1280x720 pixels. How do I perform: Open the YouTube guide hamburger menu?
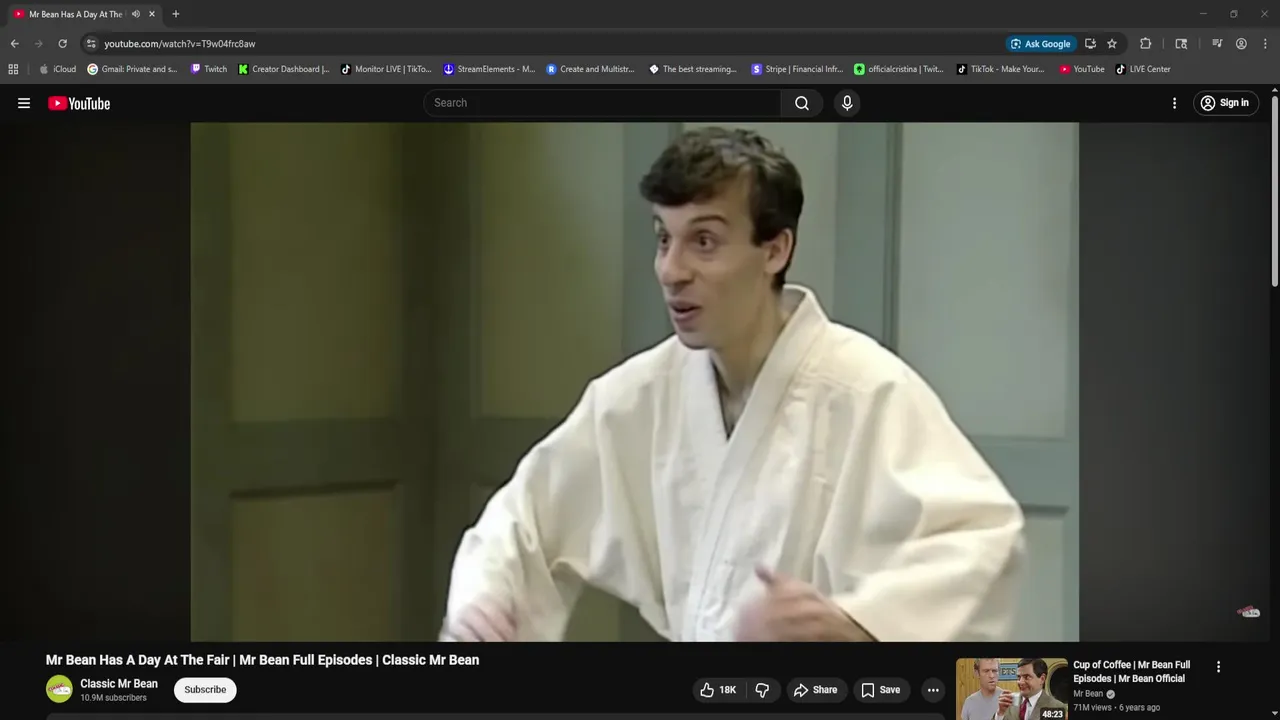pyautogui.click(x=24, y=103)
